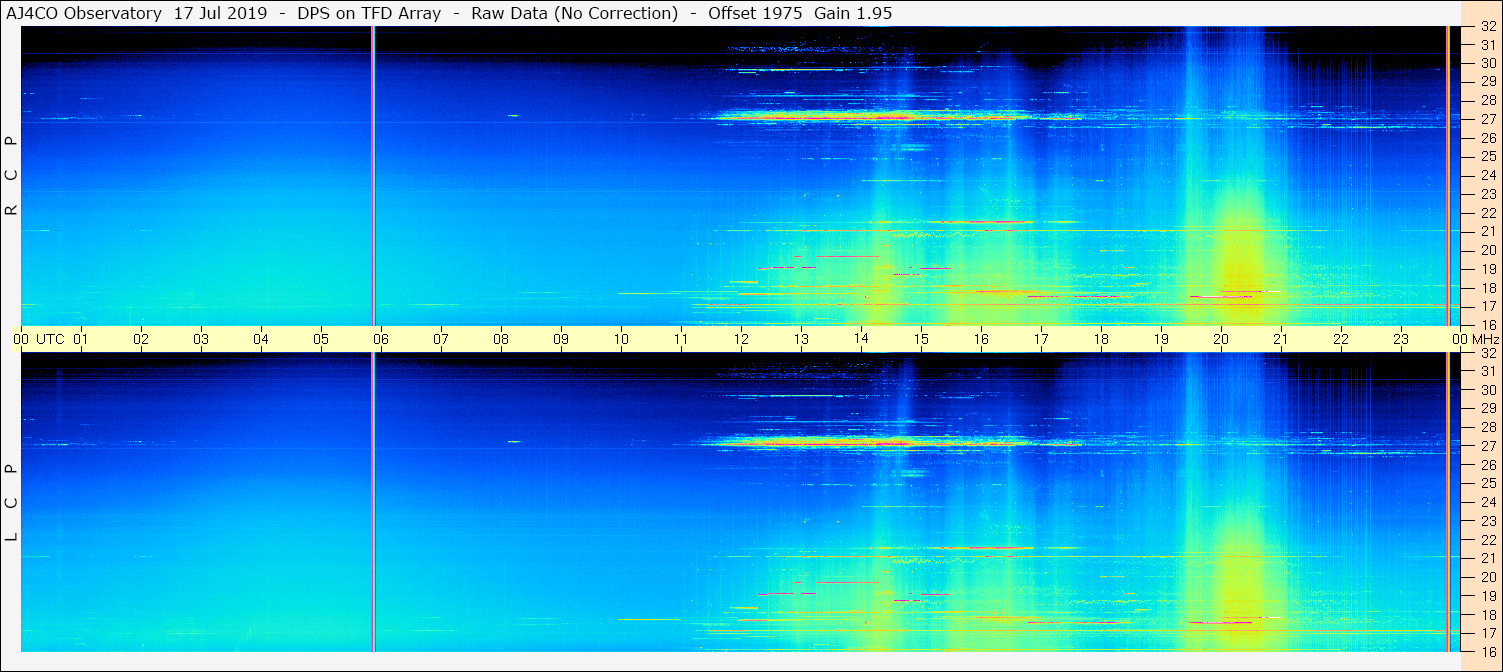1503x672 pixels.
Task: Click the 32 label on RCP frequency scale
Action: click(1487, 27)
